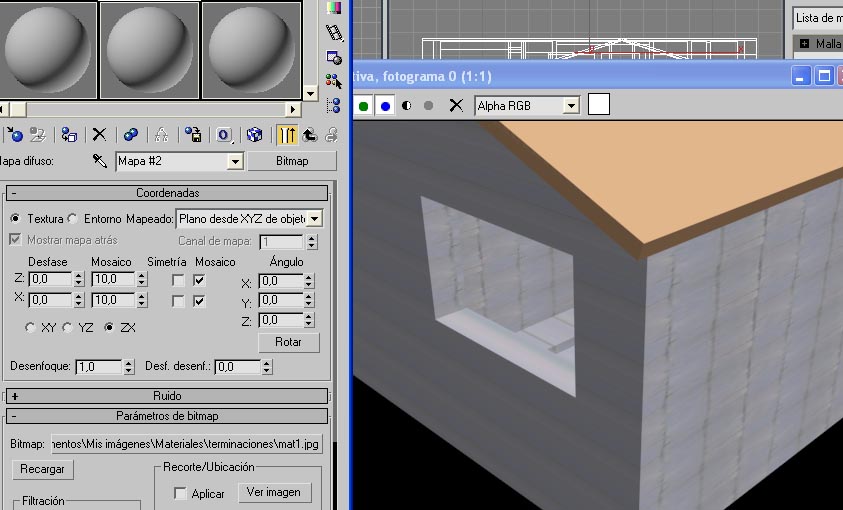Toggle the highlighted Show End Result icon
Screen dimensions: 843x510
pos(287,134)
